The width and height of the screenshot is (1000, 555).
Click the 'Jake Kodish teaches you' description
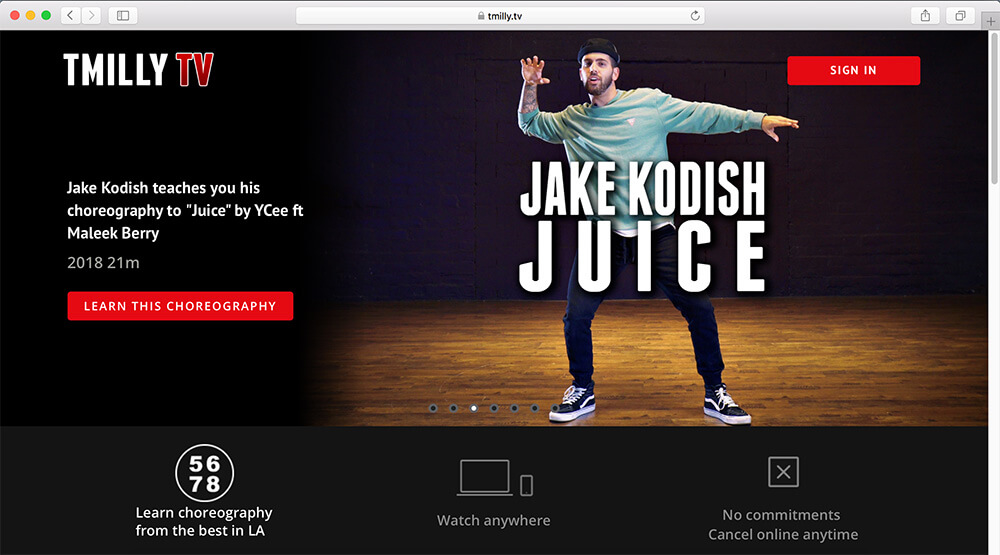click(x=185, y=210)
